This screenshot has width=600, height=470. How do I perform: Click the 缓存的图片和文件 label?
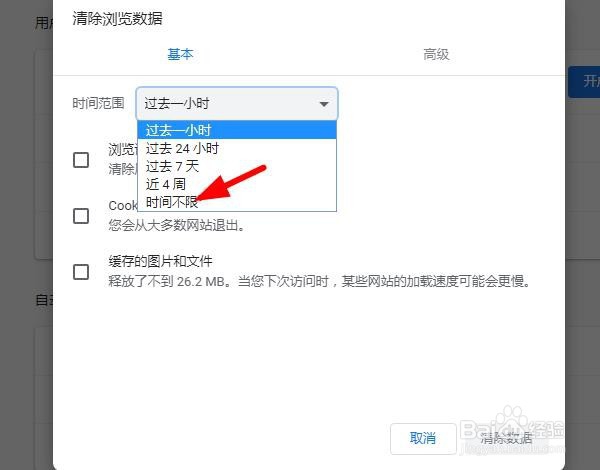pos(160,261)
